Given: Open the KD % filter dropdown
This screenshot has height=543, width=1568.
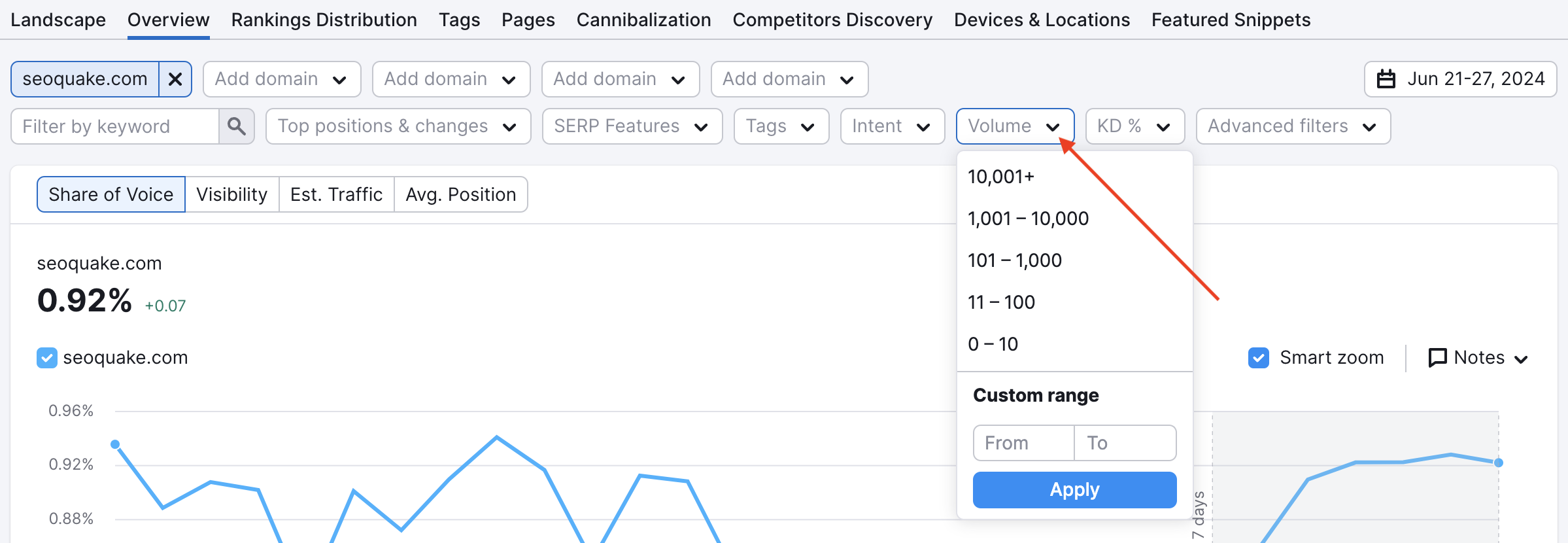Looking at the screenshot, I should [x=1135, y=126].
